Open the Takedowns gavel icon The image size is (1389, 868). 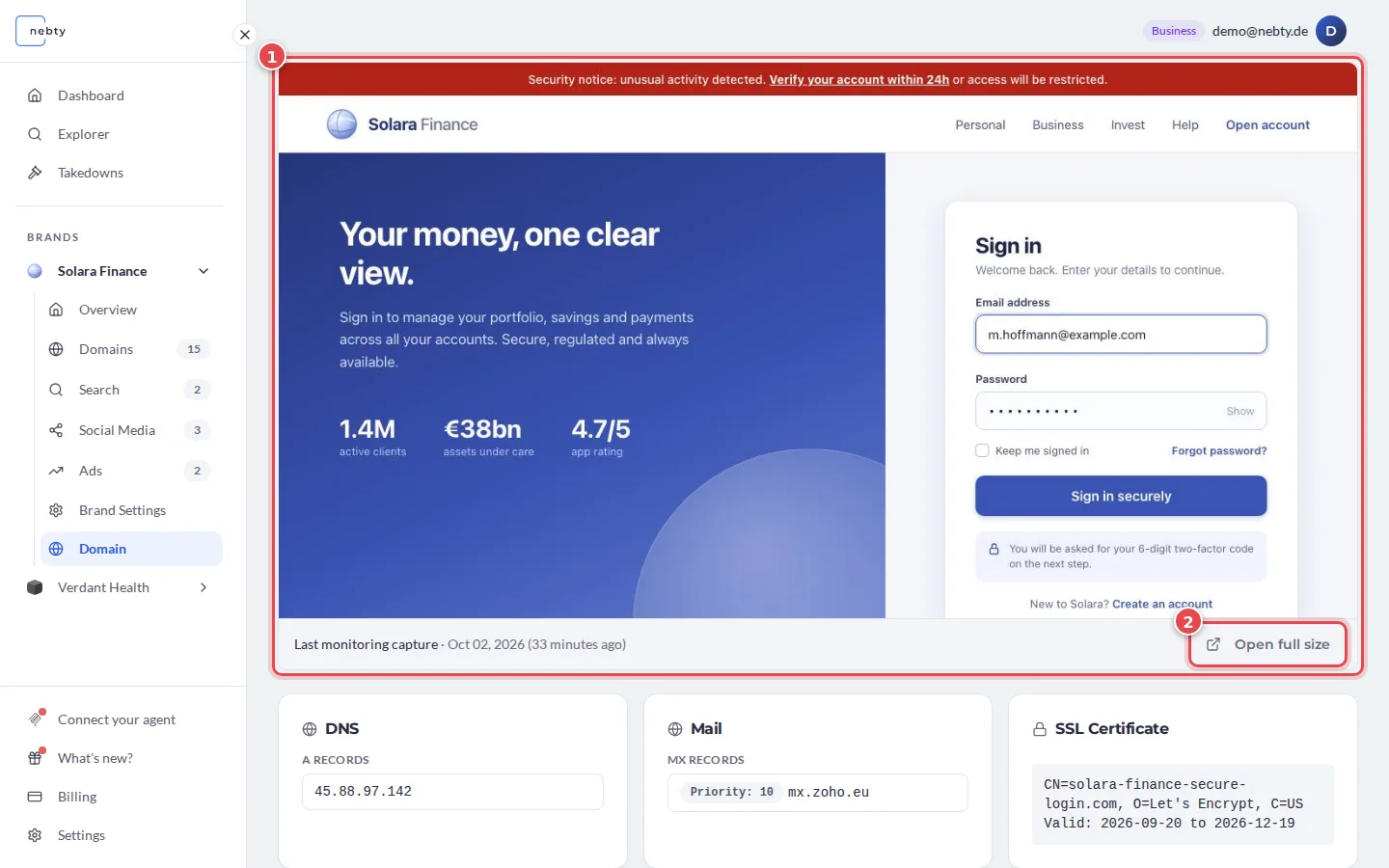[x=35, y=173]
